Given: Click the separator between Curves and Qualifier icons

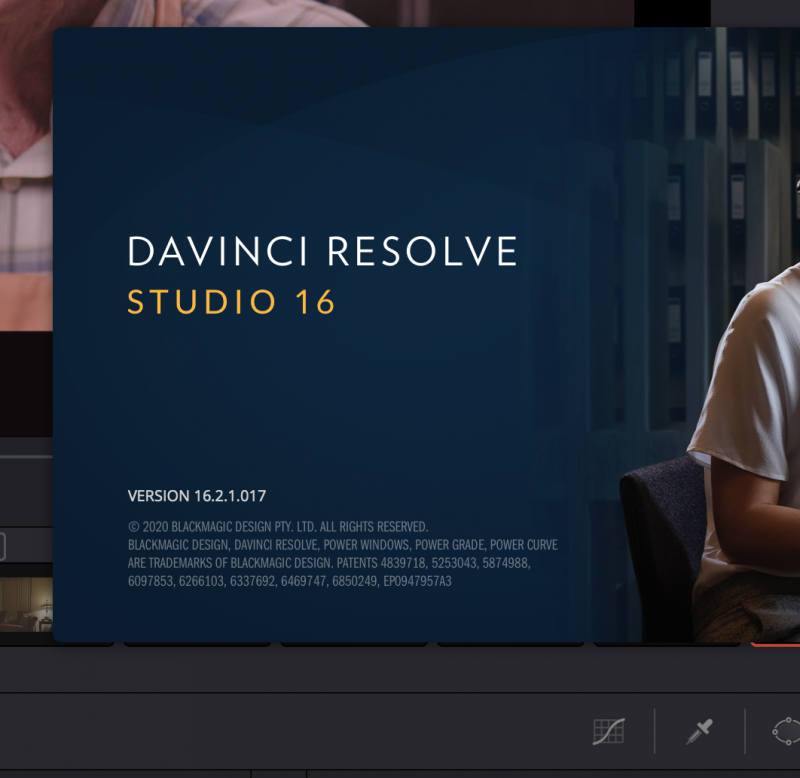Looking at the screenshot, I should click(x=654, y=731).
